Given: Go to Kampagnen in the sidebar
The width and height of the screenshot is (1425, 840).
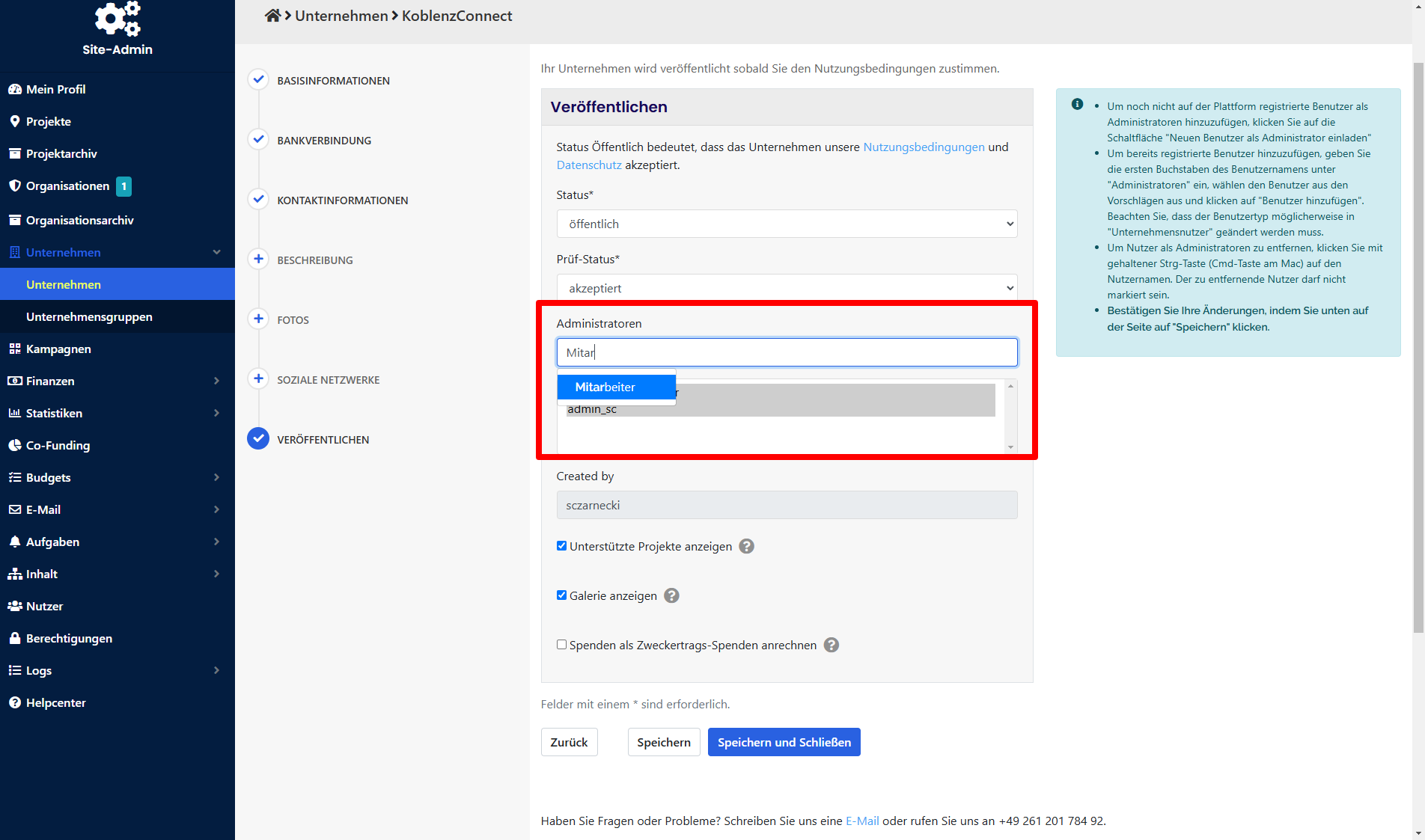Looking at the screenshot, I should (58, 349).
